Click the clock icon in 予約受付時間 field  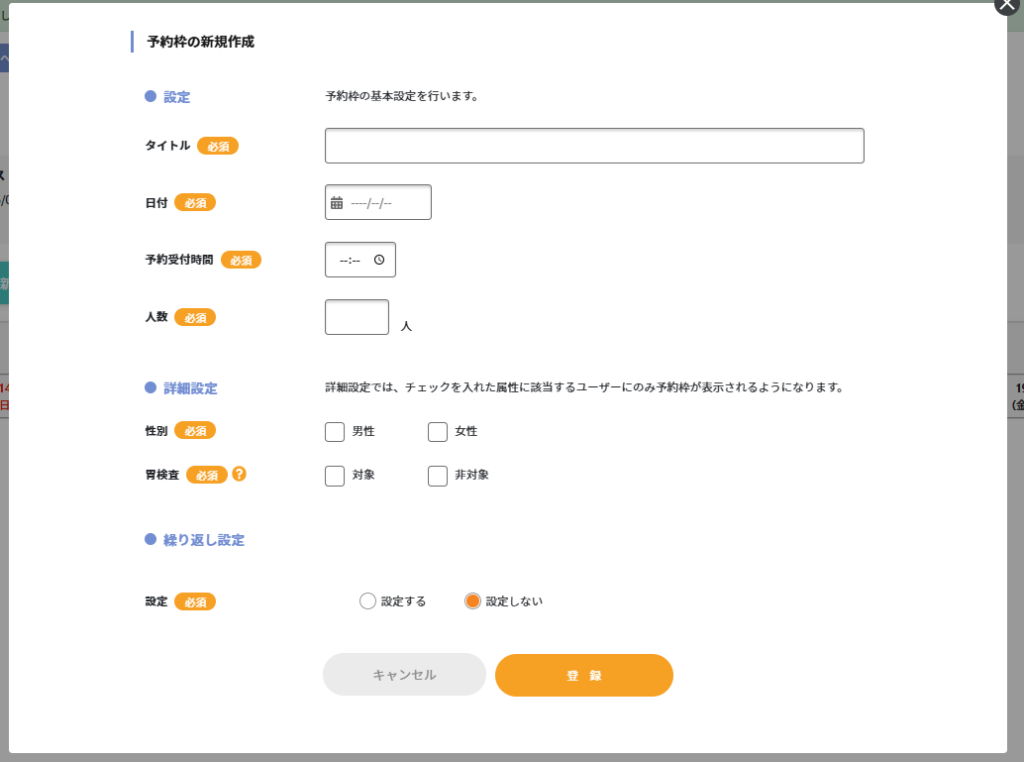coord(379,260)
